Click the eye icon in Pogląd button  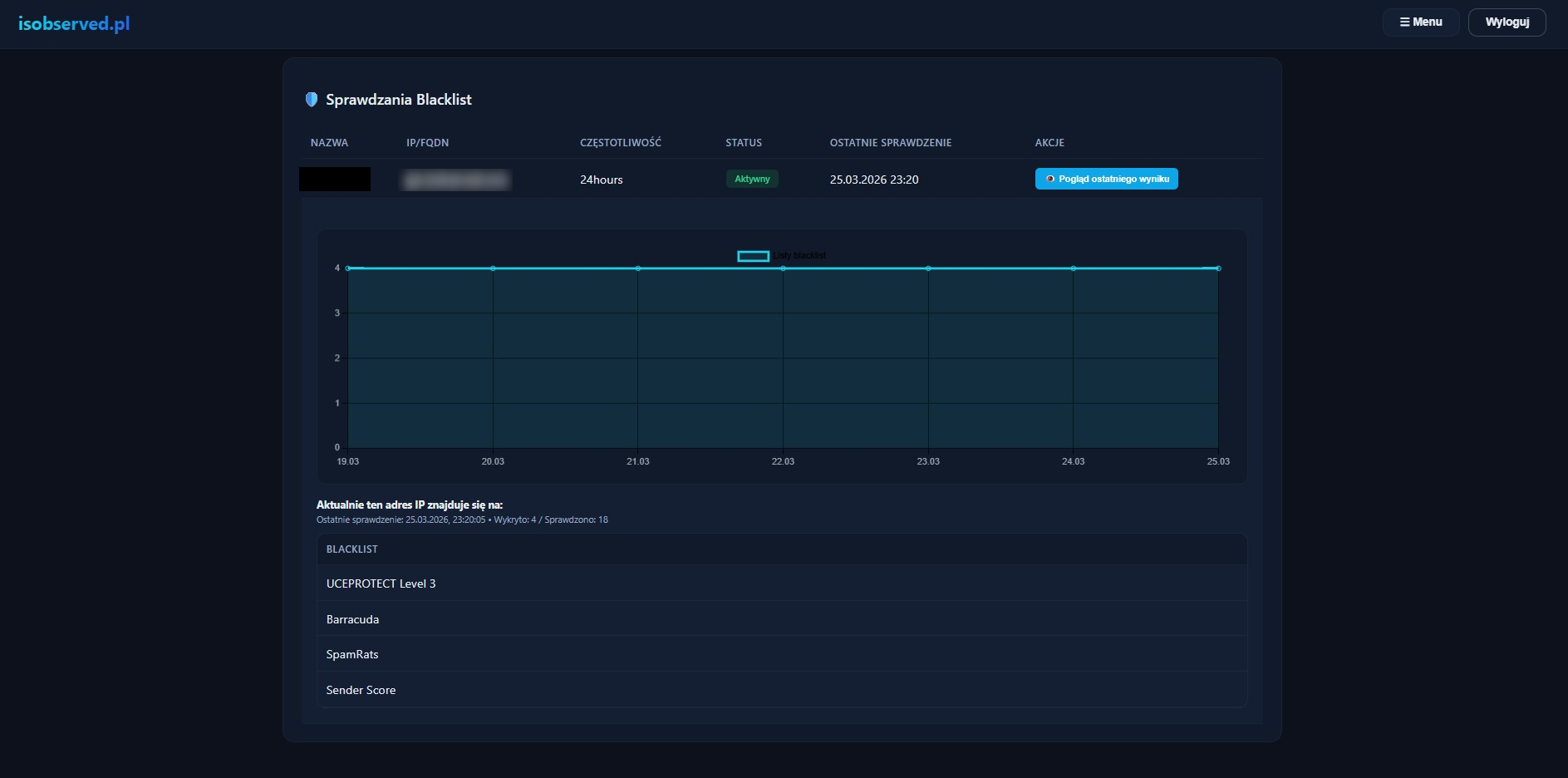point(1050,179)
